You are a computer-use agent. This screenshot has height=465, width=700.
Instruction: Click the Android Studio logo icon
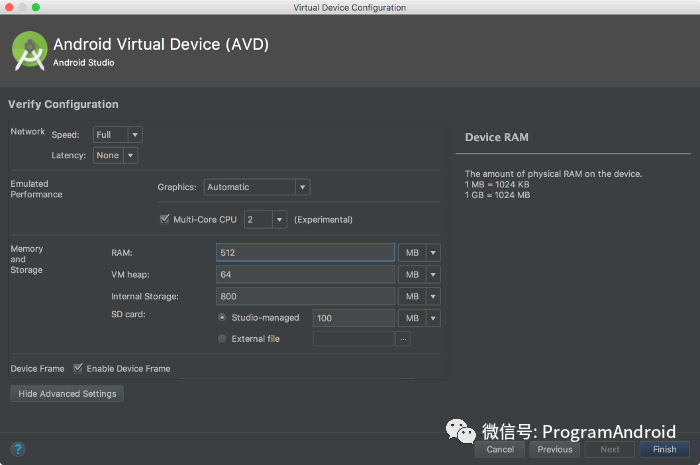[29, 51]
